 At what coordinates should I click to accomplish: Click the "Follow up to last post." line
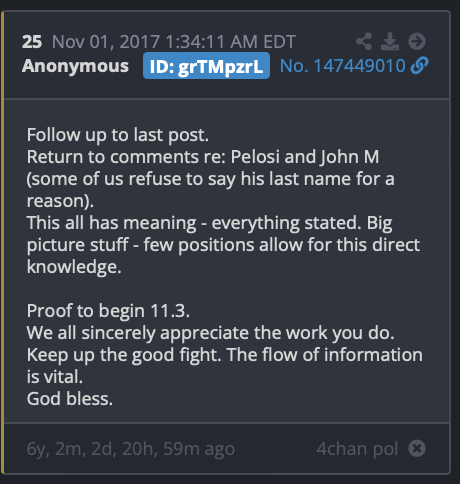tap(118, 135)
